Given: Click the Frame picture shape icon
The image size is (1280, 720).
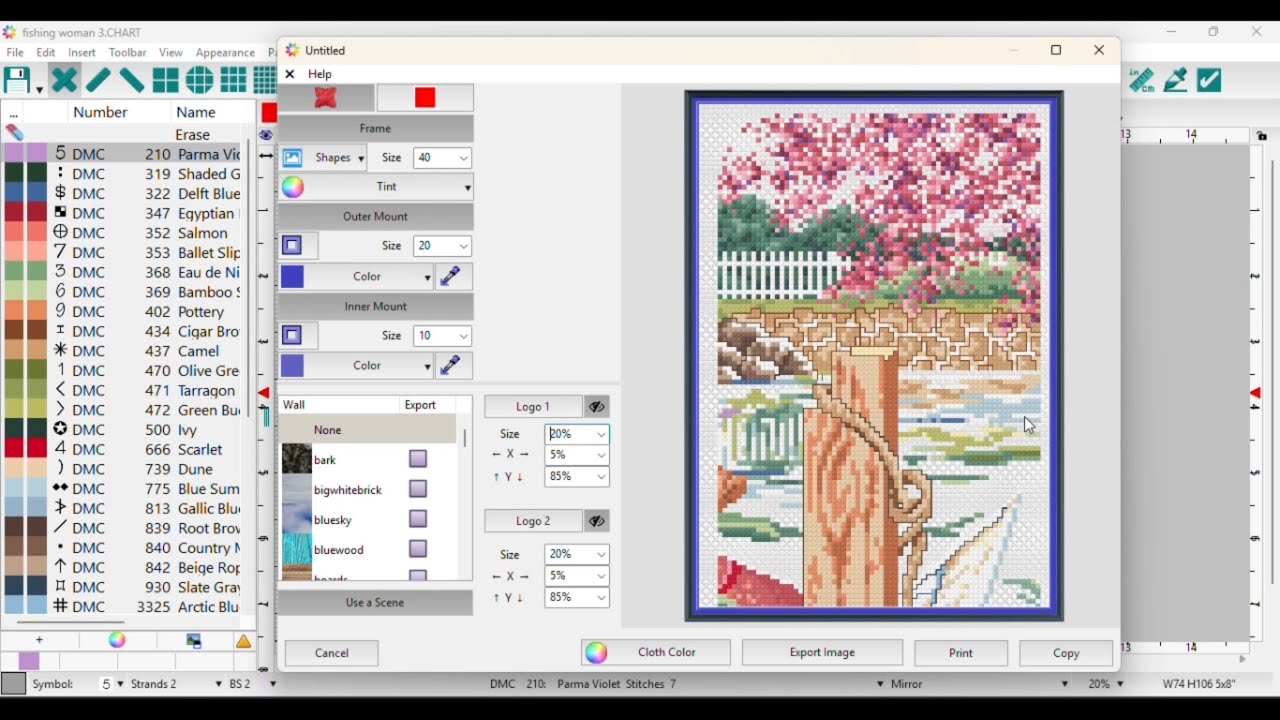Looking at the screenshot, I should click(292, 158).
